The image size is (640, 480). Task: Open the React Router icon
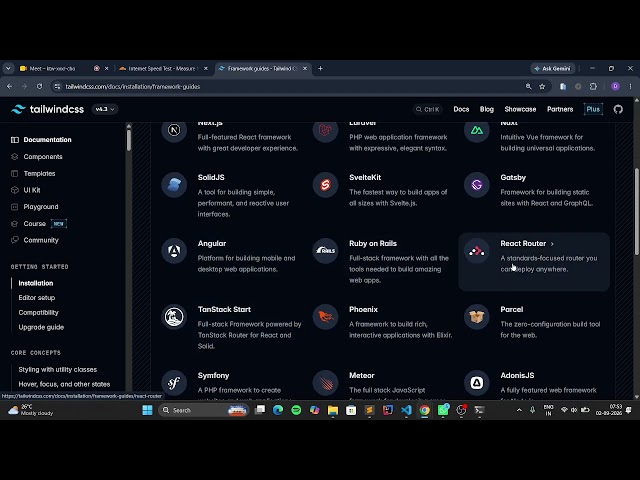click(477, 251)
